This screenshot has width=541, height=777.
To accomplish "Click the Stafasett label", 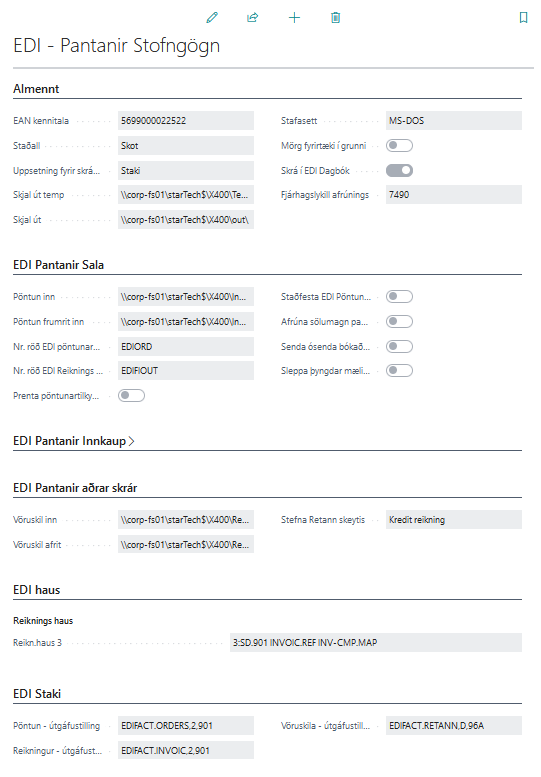I will coord(299,121).
